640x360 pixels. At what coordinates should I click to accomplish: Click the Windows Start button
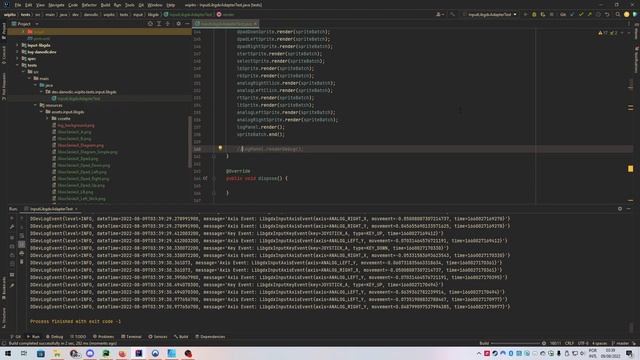(x=7, y=353)
